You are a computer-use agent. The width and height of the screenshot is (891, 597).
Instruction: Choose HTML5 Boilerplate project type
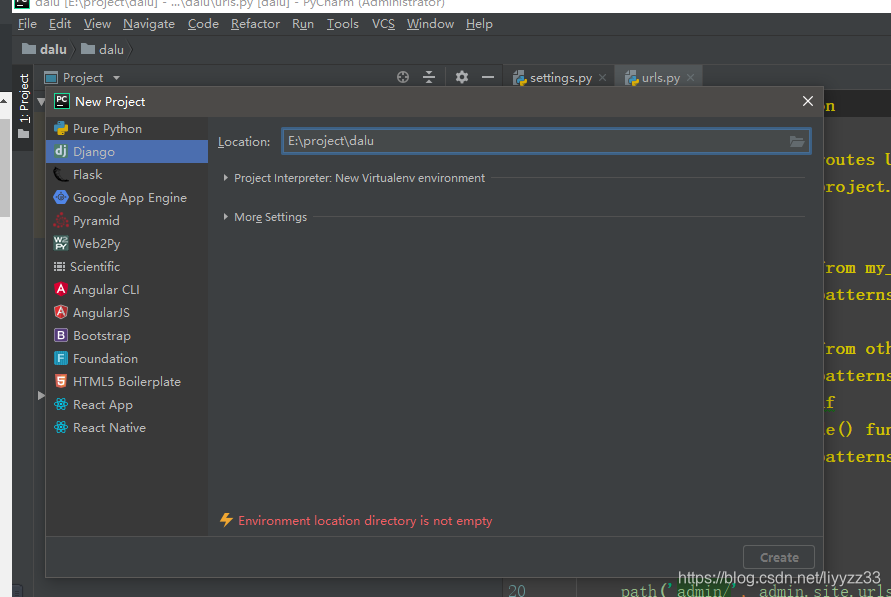(x=127, y=382)
